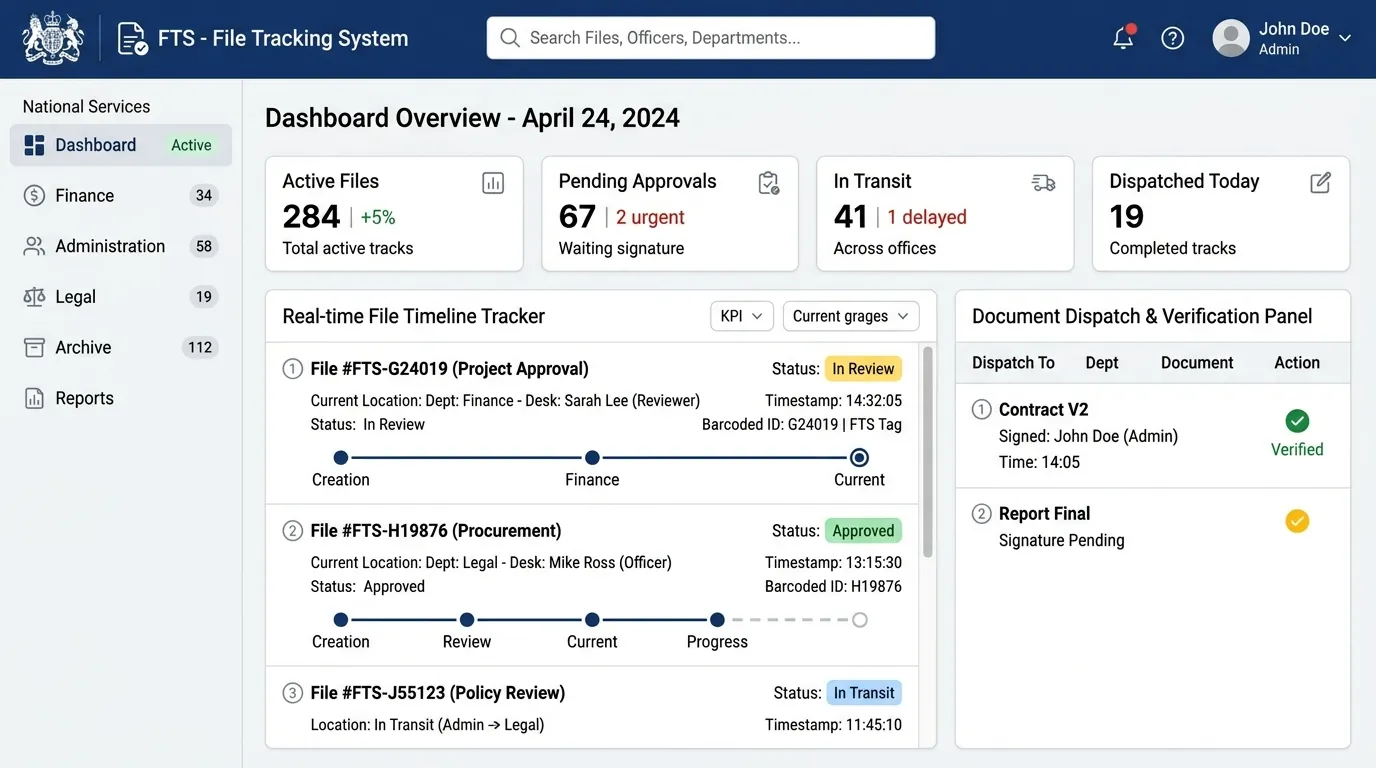Click the Dispatched Today edit icon
Screen dimensions: 1376x768
click(x=1320, y=182)
